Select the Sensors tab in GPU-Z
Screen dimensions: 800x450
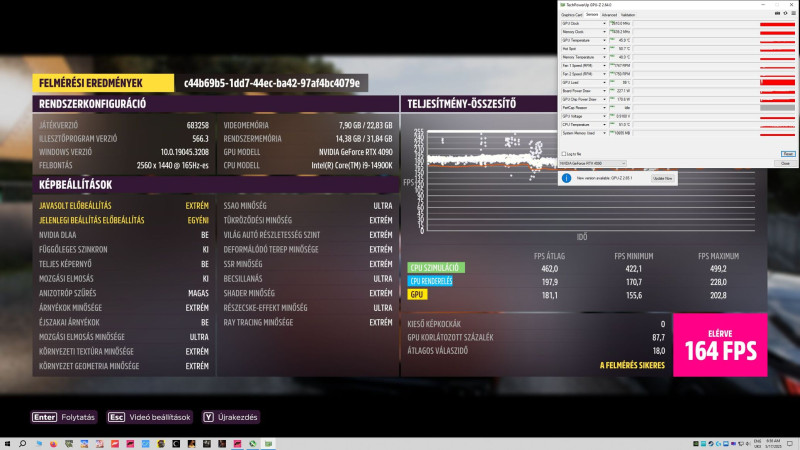pos(592,15)
